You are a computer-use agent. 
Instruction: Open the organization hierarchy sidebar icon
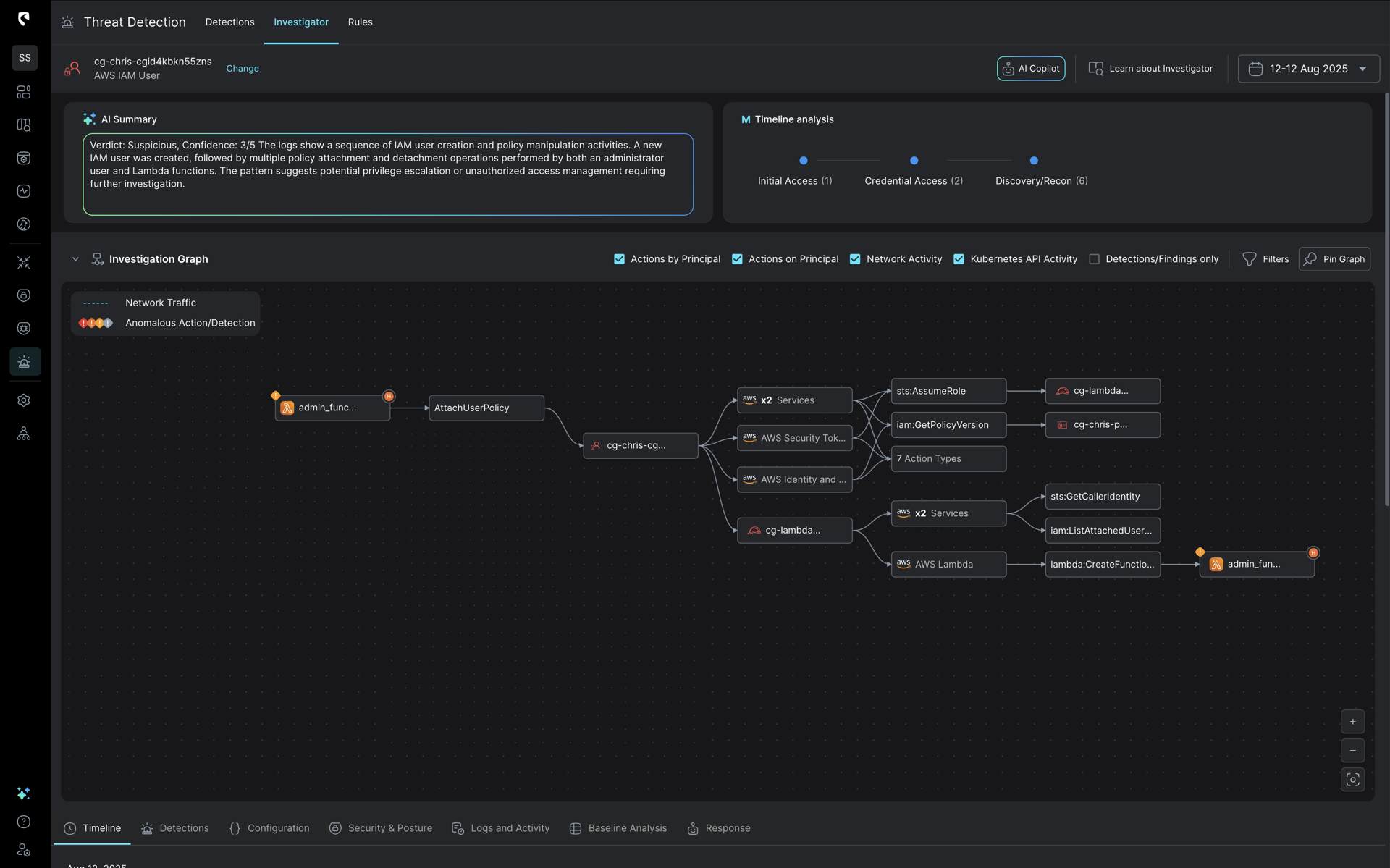24,434
